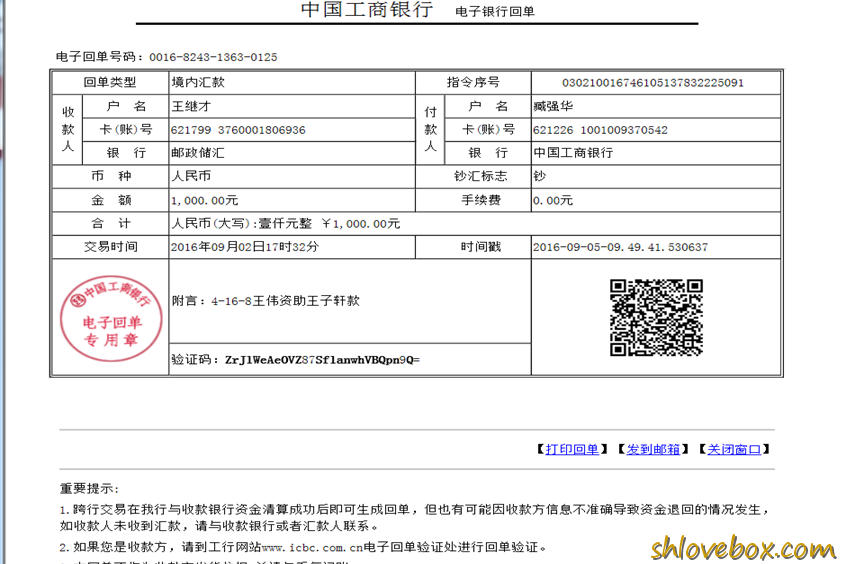Click the fee value 0.00元
The width and height of the screenshot is (841, 564).
[553, 201]
